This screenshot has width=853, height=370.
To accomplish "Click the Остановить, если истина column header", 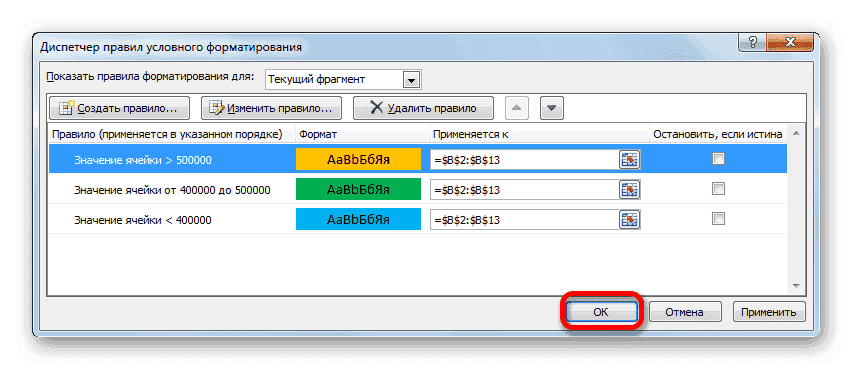I will 718,134.
